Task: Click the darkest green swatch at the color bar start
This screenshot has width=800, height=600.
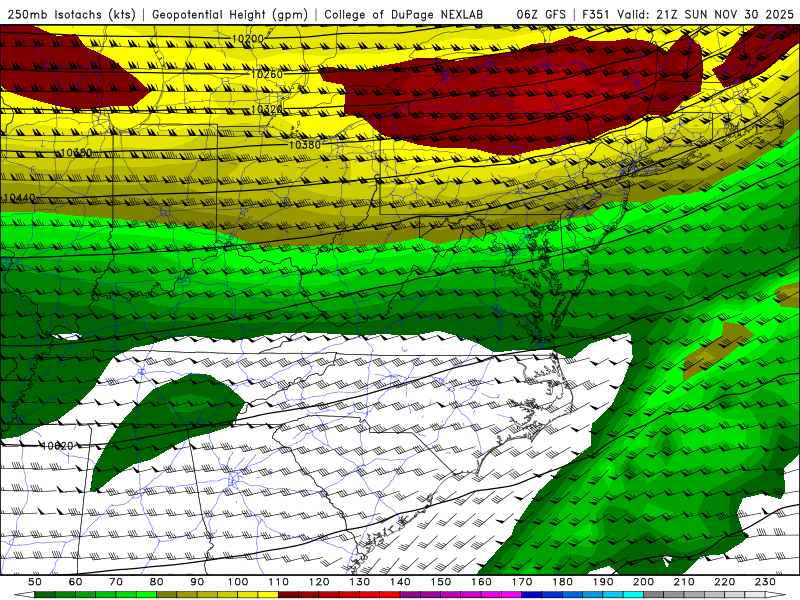Action: [45, 594]
